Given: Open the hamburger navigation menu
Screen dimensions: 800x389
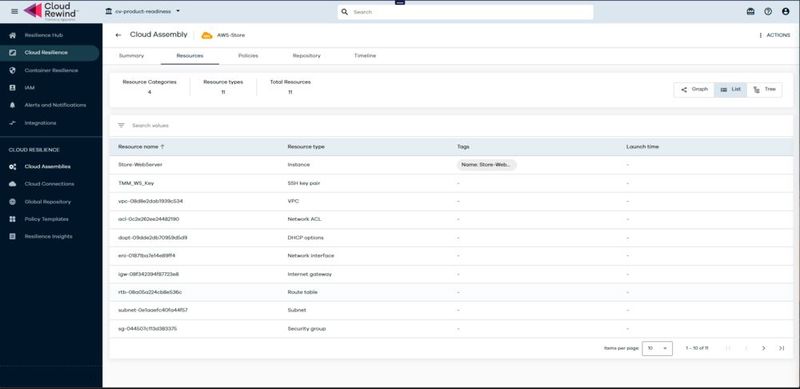Looking at the screenshot, I should point(14,11).
